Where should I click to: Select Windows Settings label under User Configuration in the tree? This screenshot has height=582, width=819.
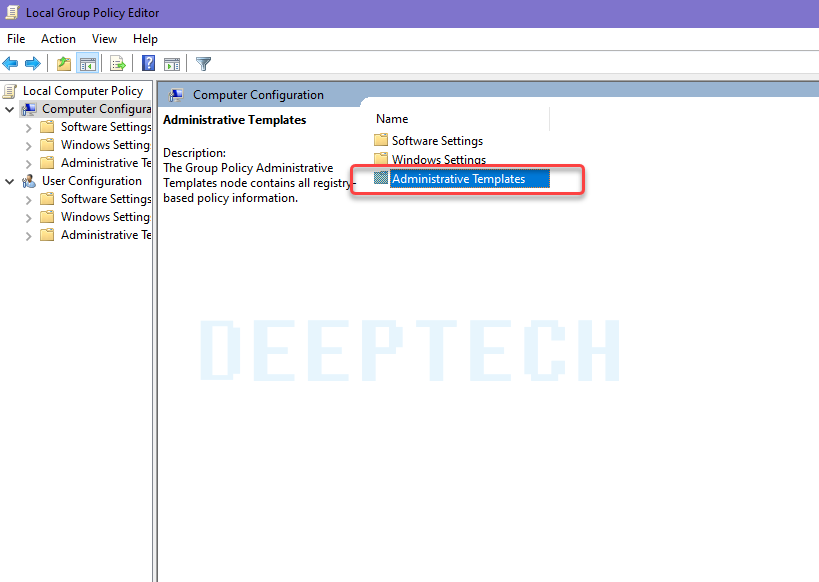[x=106, y=217]
